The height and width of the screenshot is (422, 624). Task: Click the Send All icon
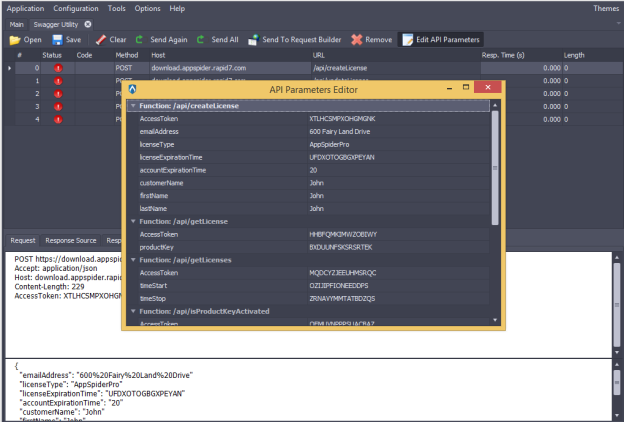pyautogui.click(x=202, y=40)
